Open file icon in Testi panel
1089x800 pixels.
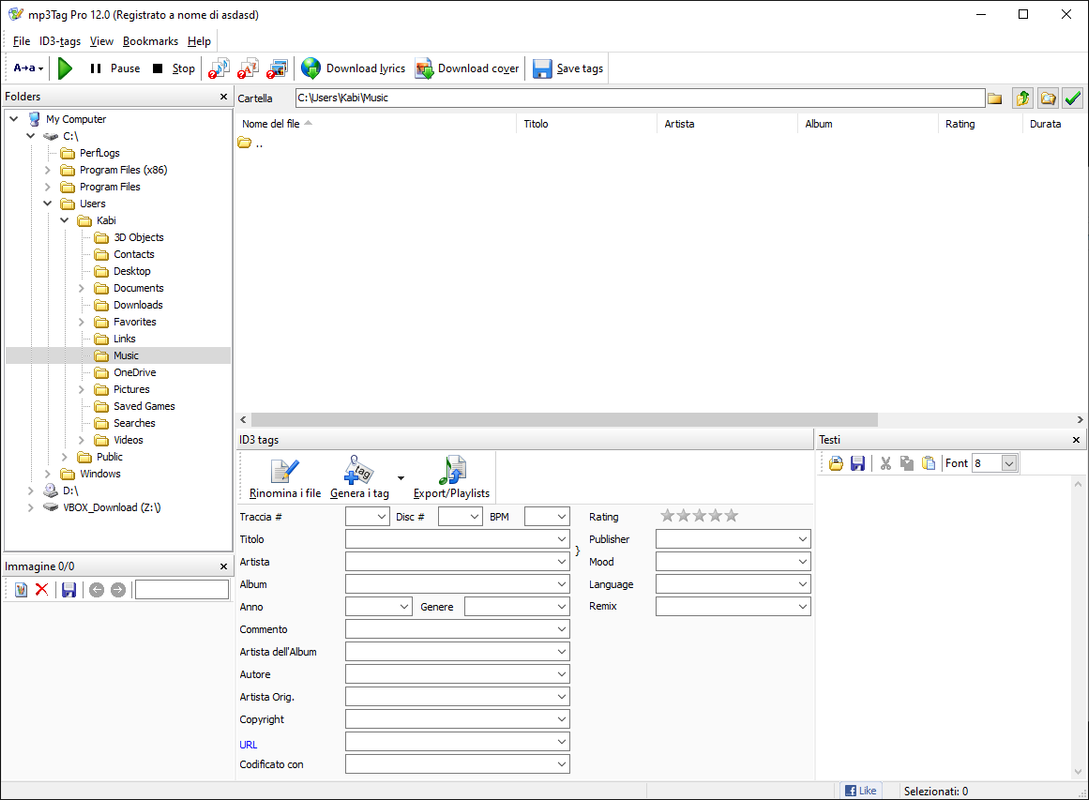pyautogui.click(x=836, y=463)
